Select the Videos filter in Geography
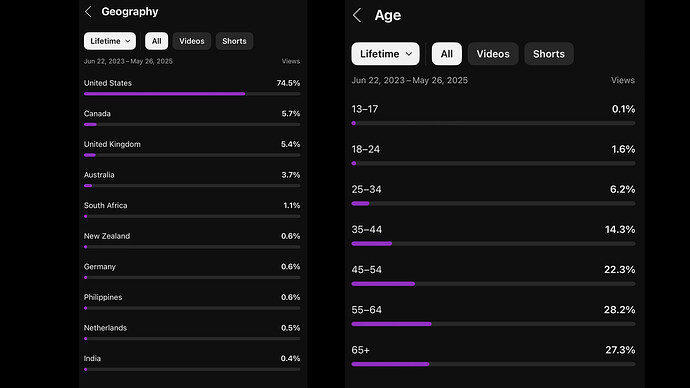Screen dimensions: 690x388 pos(192,41)
